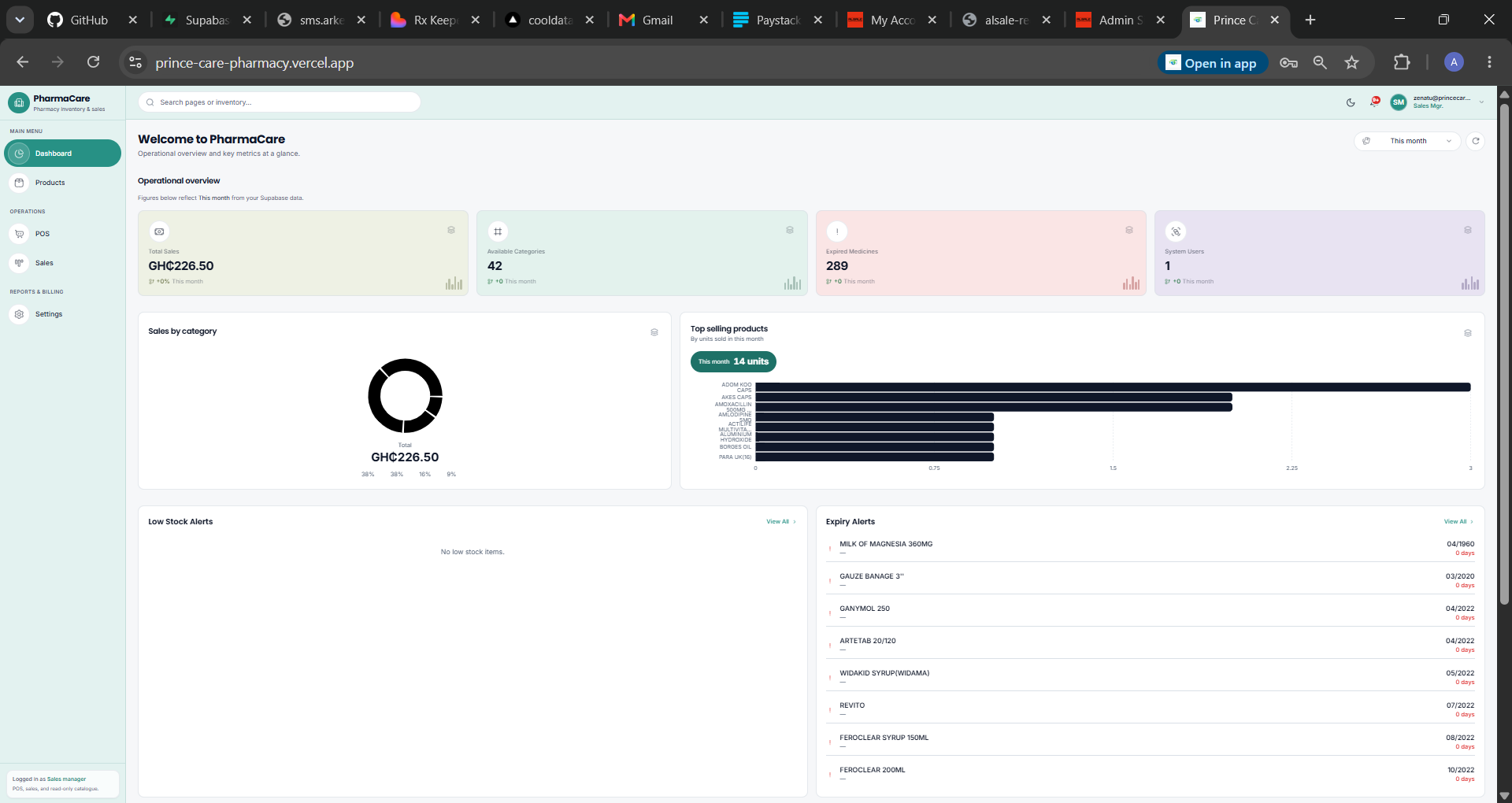
Task: Click View All in Low Stock Alerts
Action: 781,521
